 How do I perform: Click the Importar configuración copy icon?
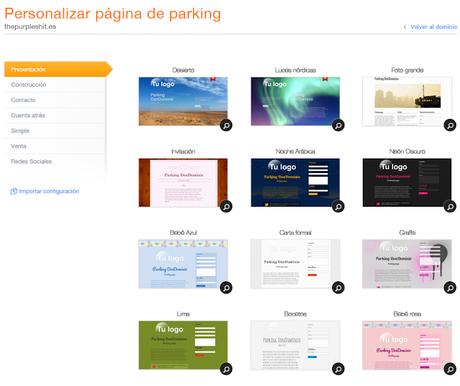14,191
